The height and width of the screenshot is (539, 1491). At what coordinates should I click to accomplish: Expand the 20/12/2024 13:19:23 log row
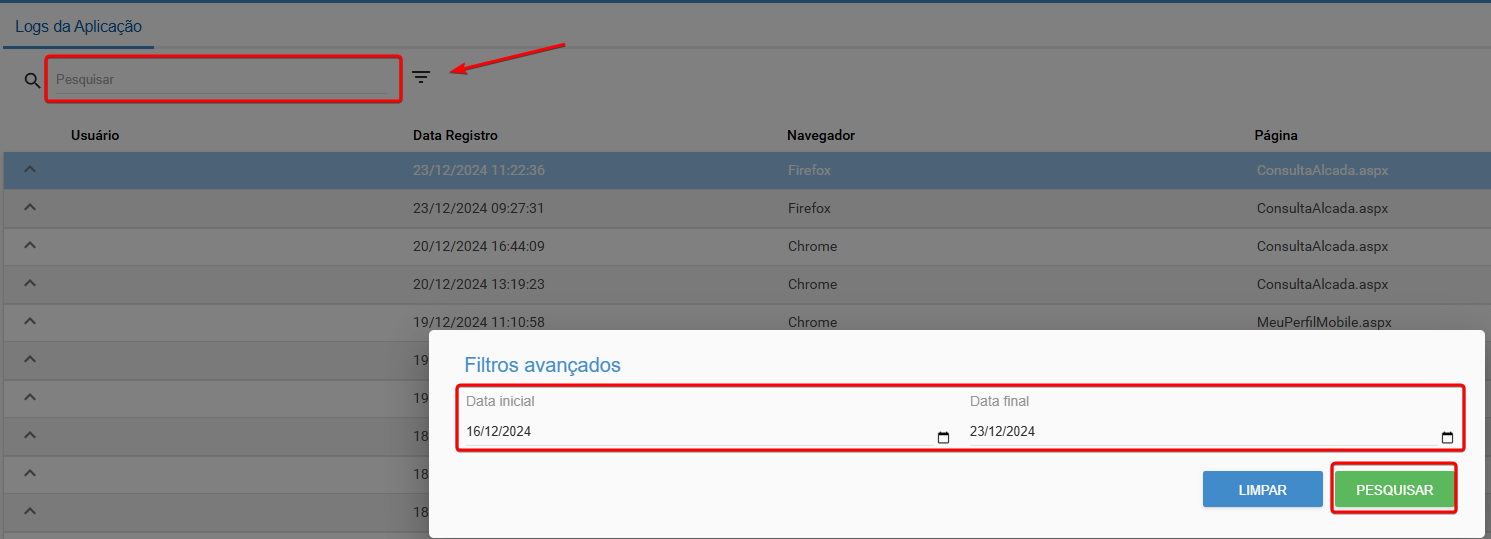point(30,284)
